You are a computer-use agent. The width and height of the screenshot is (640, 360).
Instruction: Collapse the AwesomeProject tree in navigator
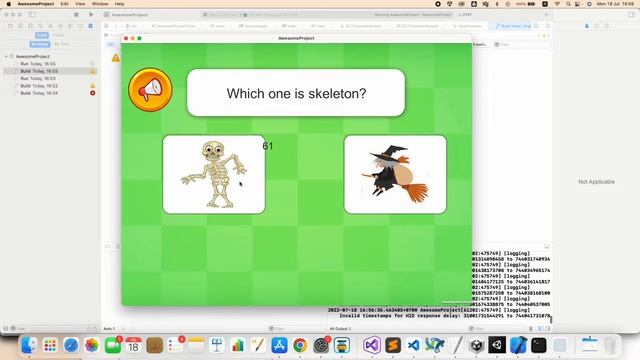[6, 56]
